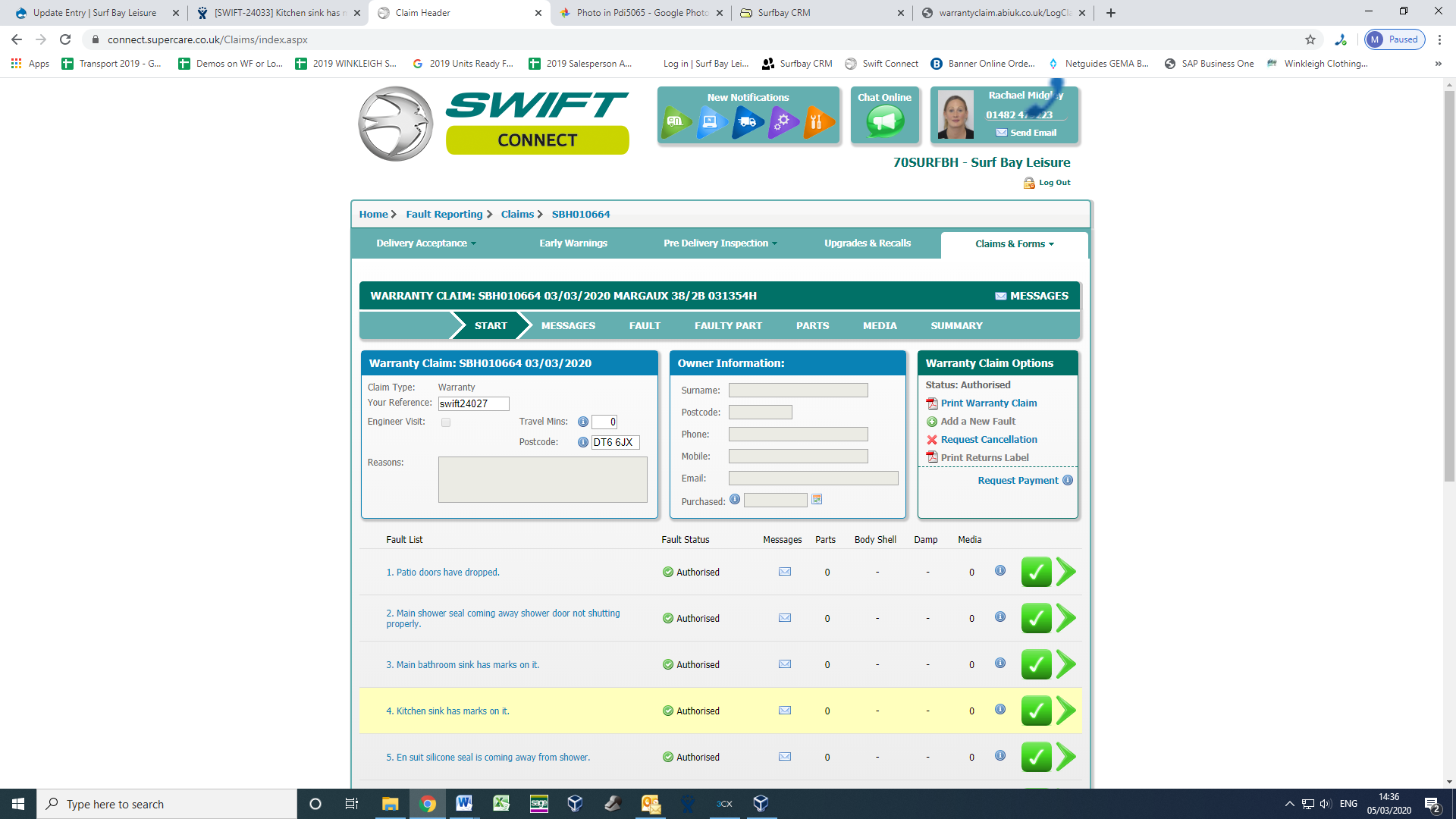Click Print Warranty Claim link
1456x819 pixels.
pos(988,403)
